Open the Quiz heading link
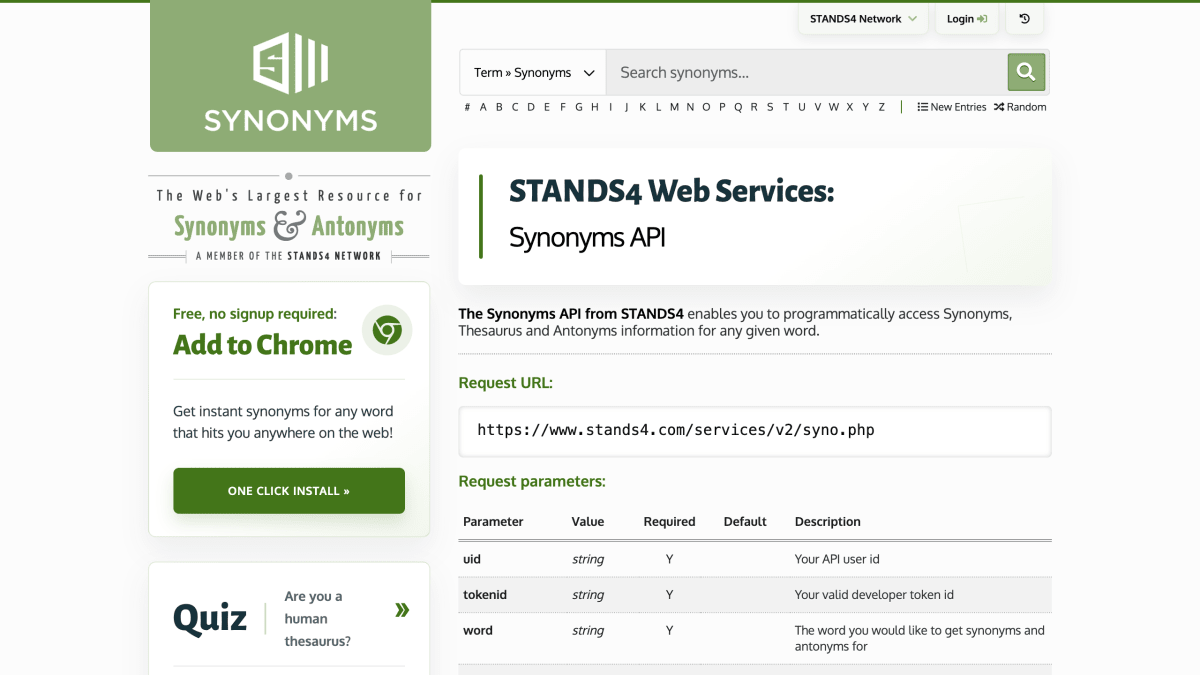Viewport: 1200px width, 675px height. coord(210,617)
